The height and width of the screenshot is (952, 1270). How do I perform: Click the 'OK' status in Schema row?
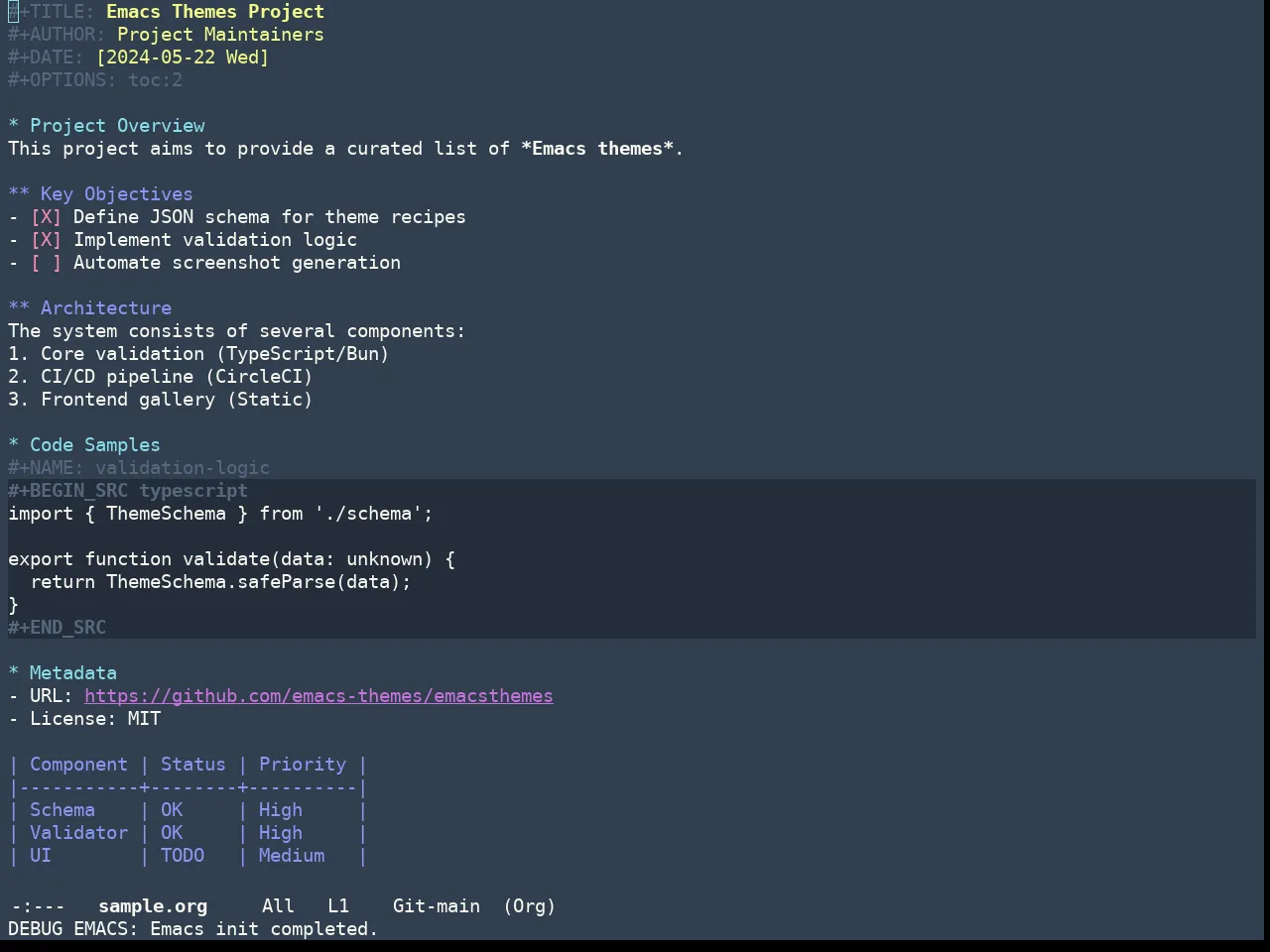[172, 810]
